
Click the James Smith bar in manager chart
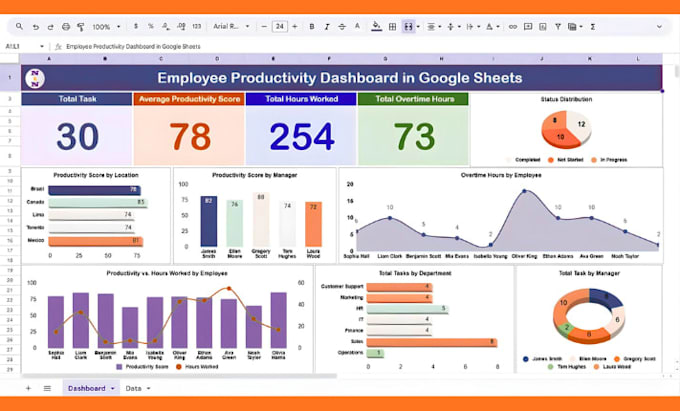click(x=209, y=222)
